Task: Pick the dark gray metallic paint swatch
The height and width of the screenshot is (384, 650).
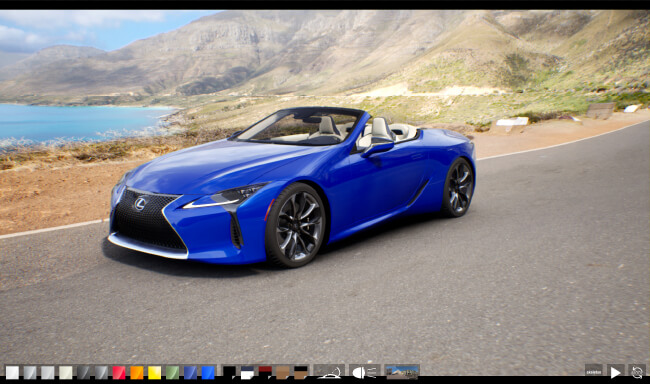Action: (83, 372)
